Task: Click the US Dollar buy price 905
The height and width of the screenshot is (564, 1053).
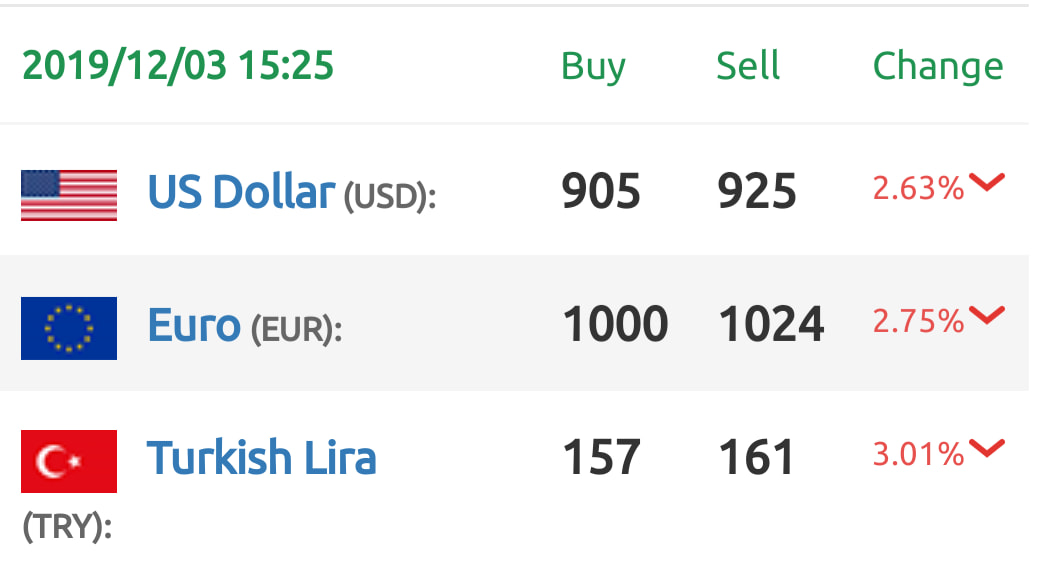Action: (601, 191)
